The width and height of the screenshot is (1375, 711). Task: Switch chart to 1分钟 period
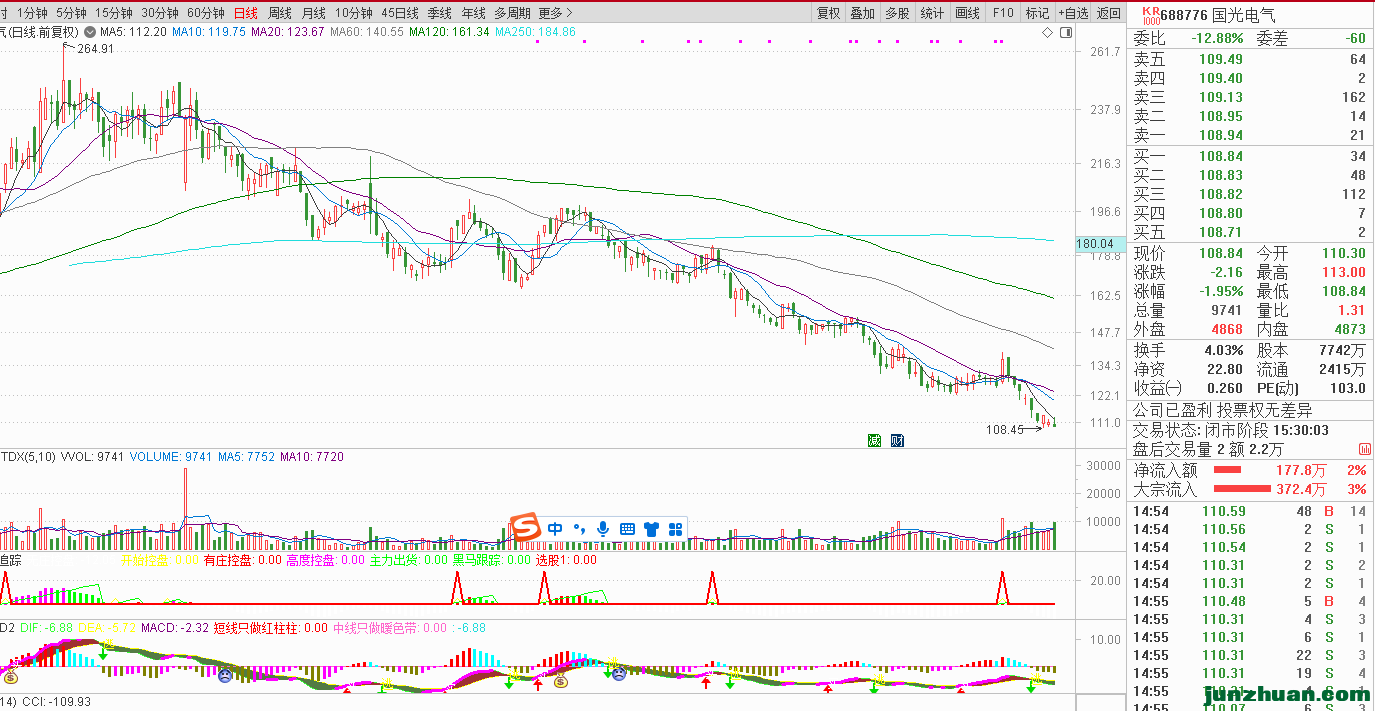point(32,13)
